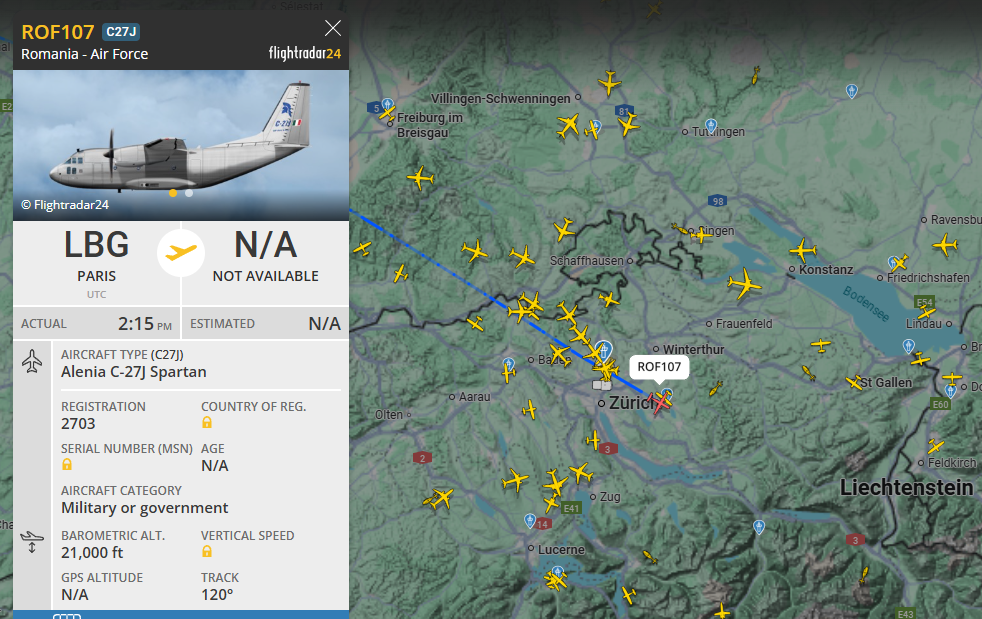982x619 pixels.
Task: Click the ROF107 callsign label on the map
Action: [659, 367]
